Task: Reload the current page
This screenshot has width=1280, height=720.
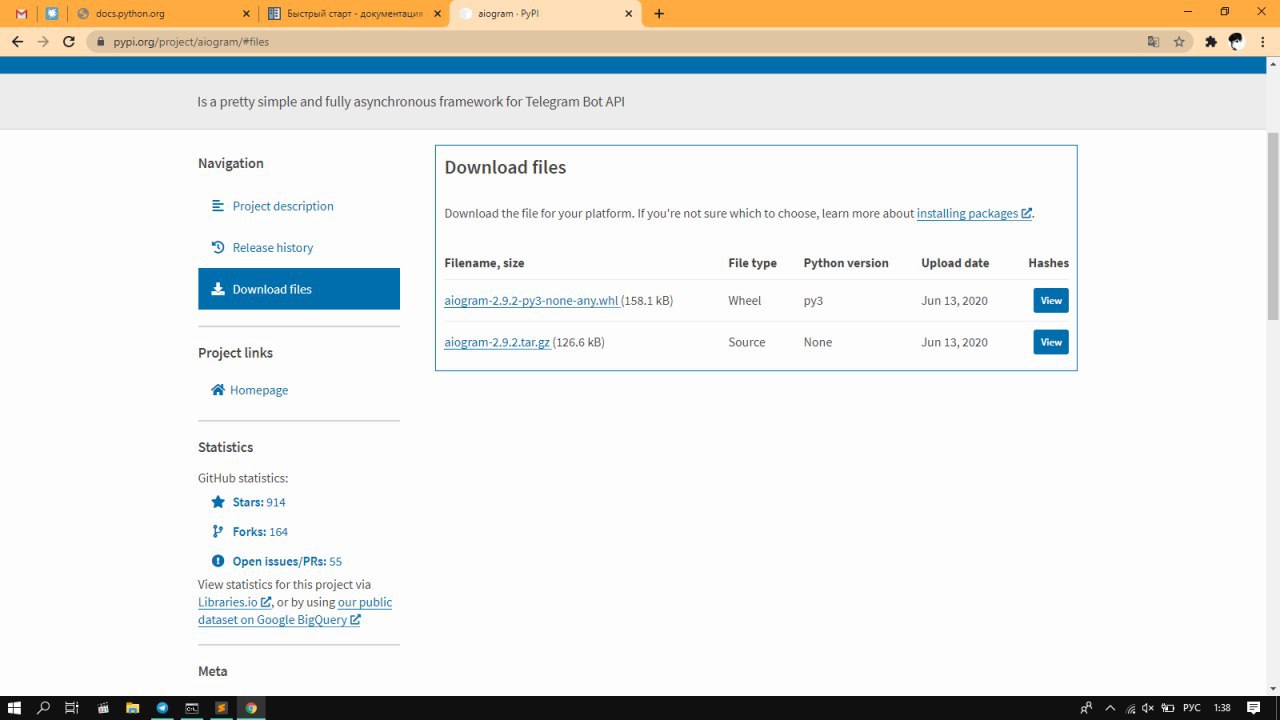Action: pyautogui.click(x=69, y=42)
